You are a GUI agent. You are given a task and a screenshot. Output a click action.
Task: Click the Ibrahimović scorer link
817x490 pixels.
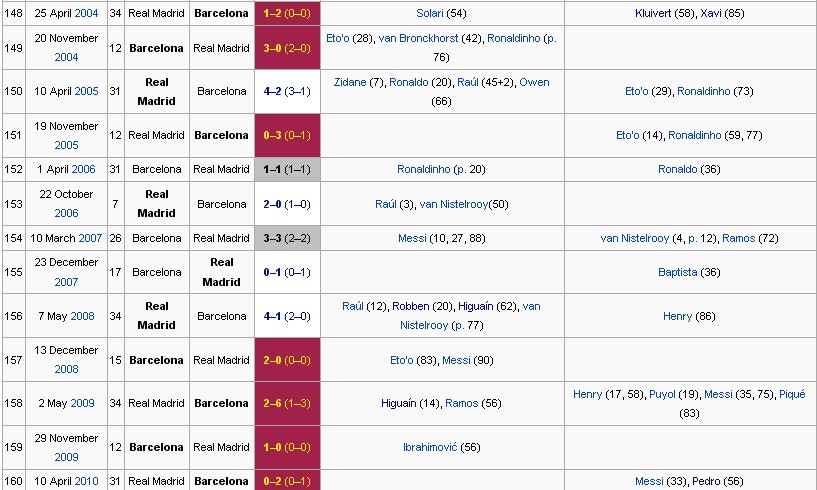[430, 447]
